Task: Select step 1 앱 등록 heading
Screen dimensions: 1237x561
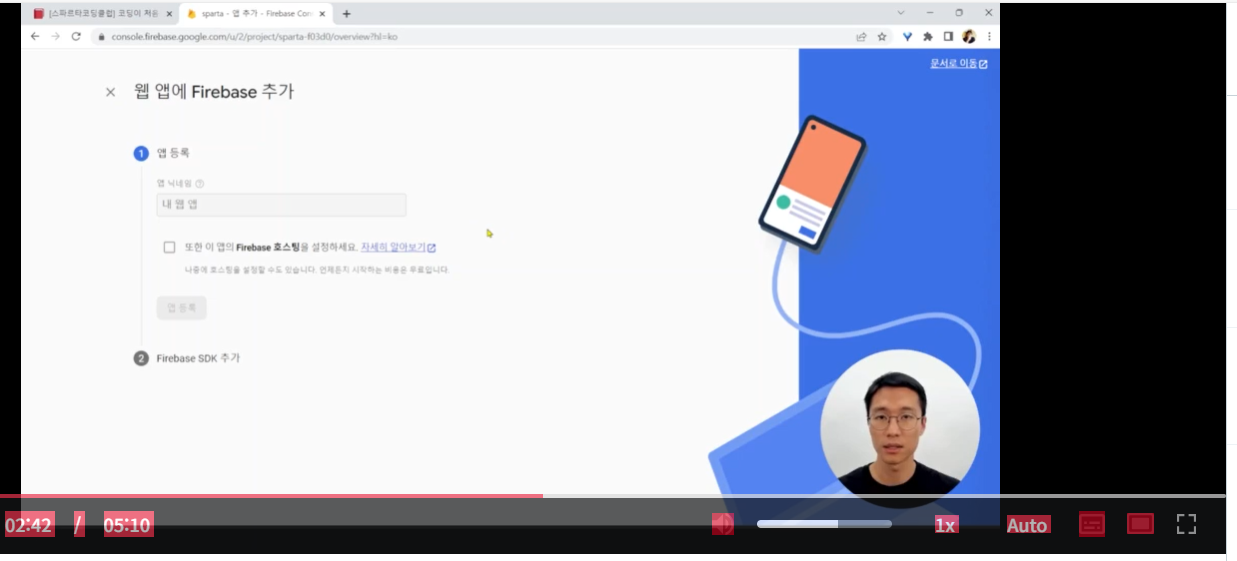Action: 162,153
